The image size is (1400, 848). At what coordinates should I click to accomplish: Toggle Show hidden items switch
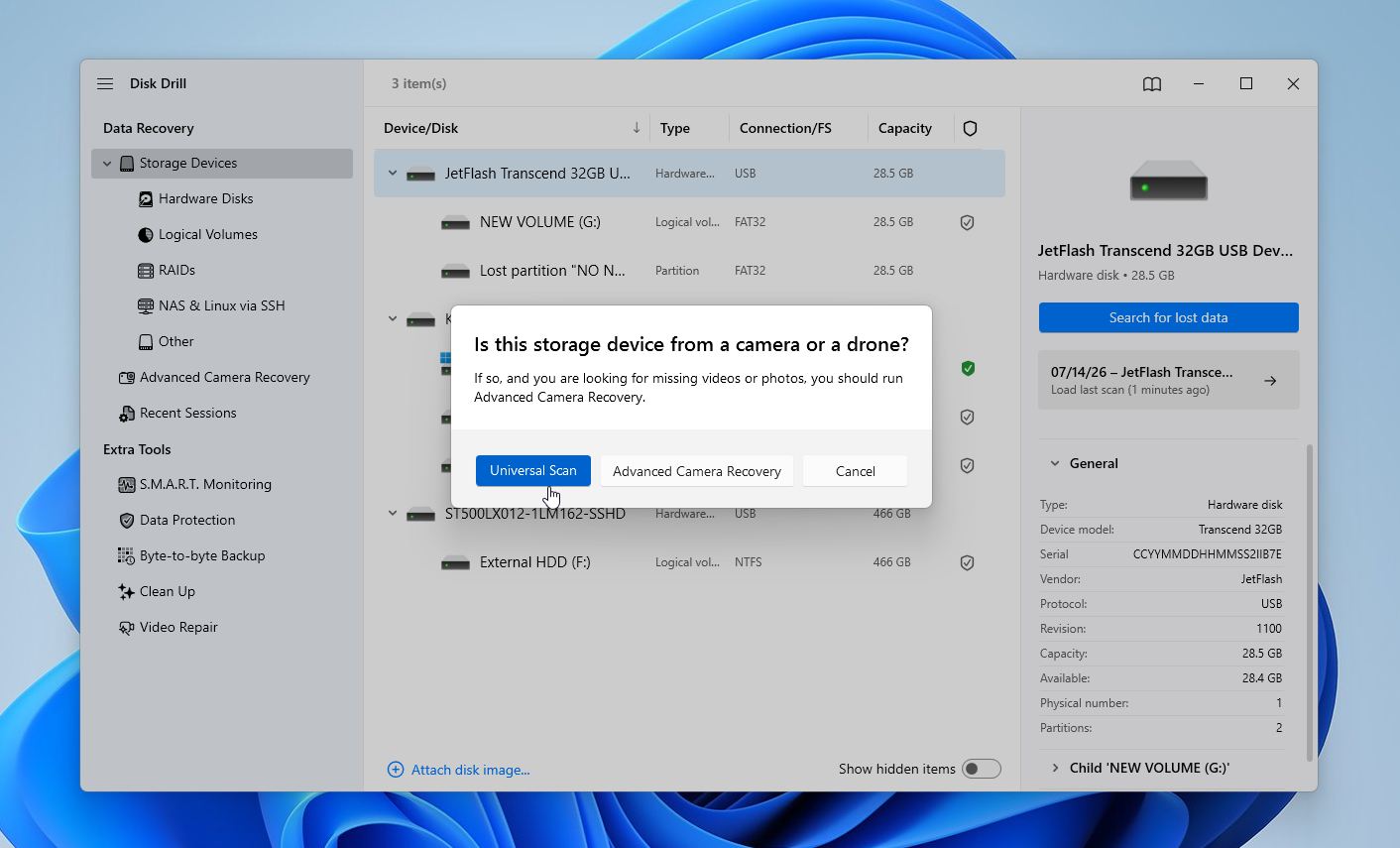(x=981, y=769)
